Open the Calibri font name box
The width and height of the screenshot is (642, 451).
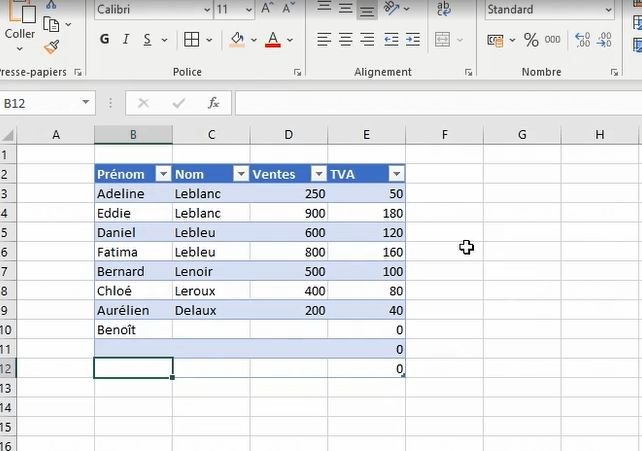coord(154,9)
